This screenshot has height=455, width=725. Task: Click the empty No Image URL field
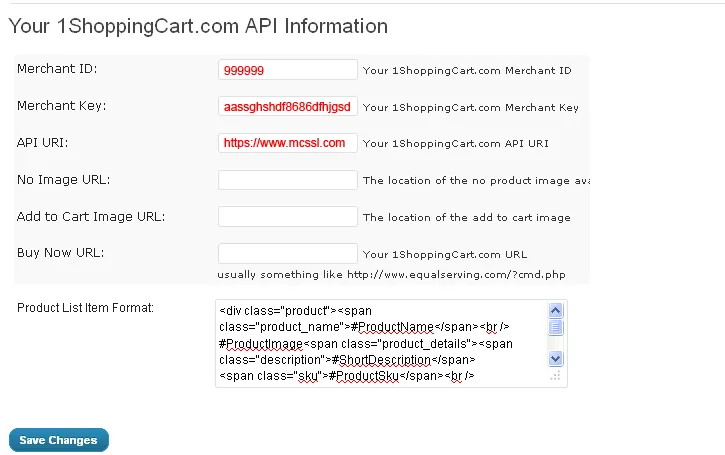tap(288, 180)
